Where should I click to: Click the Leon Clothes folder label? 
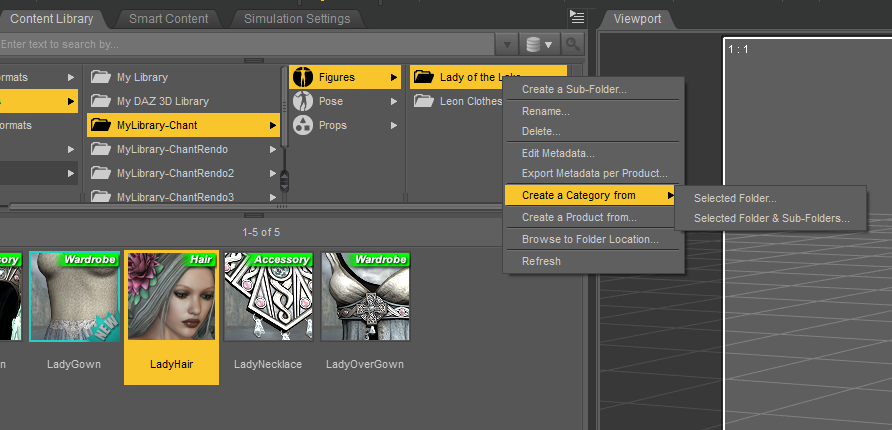coord(471,101)
